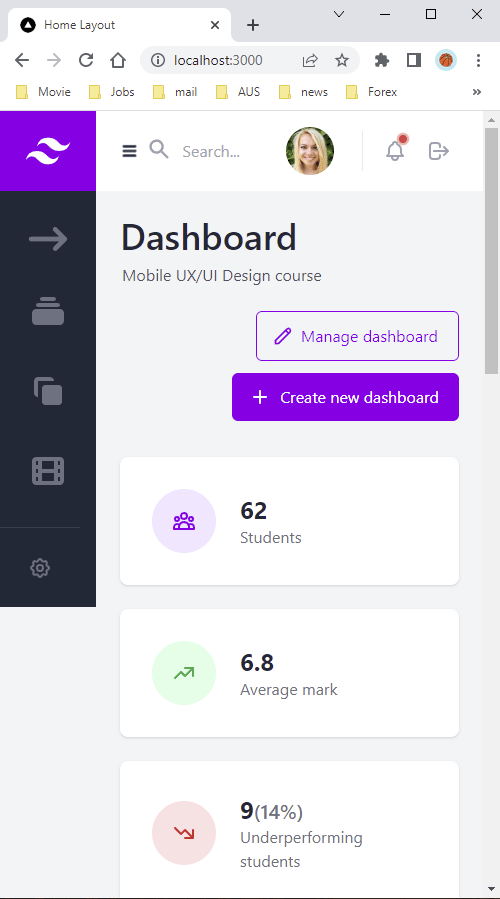Toggle the hamburger menu icon
This screenshot has height=899, width=500.
[x=130, y=151]
